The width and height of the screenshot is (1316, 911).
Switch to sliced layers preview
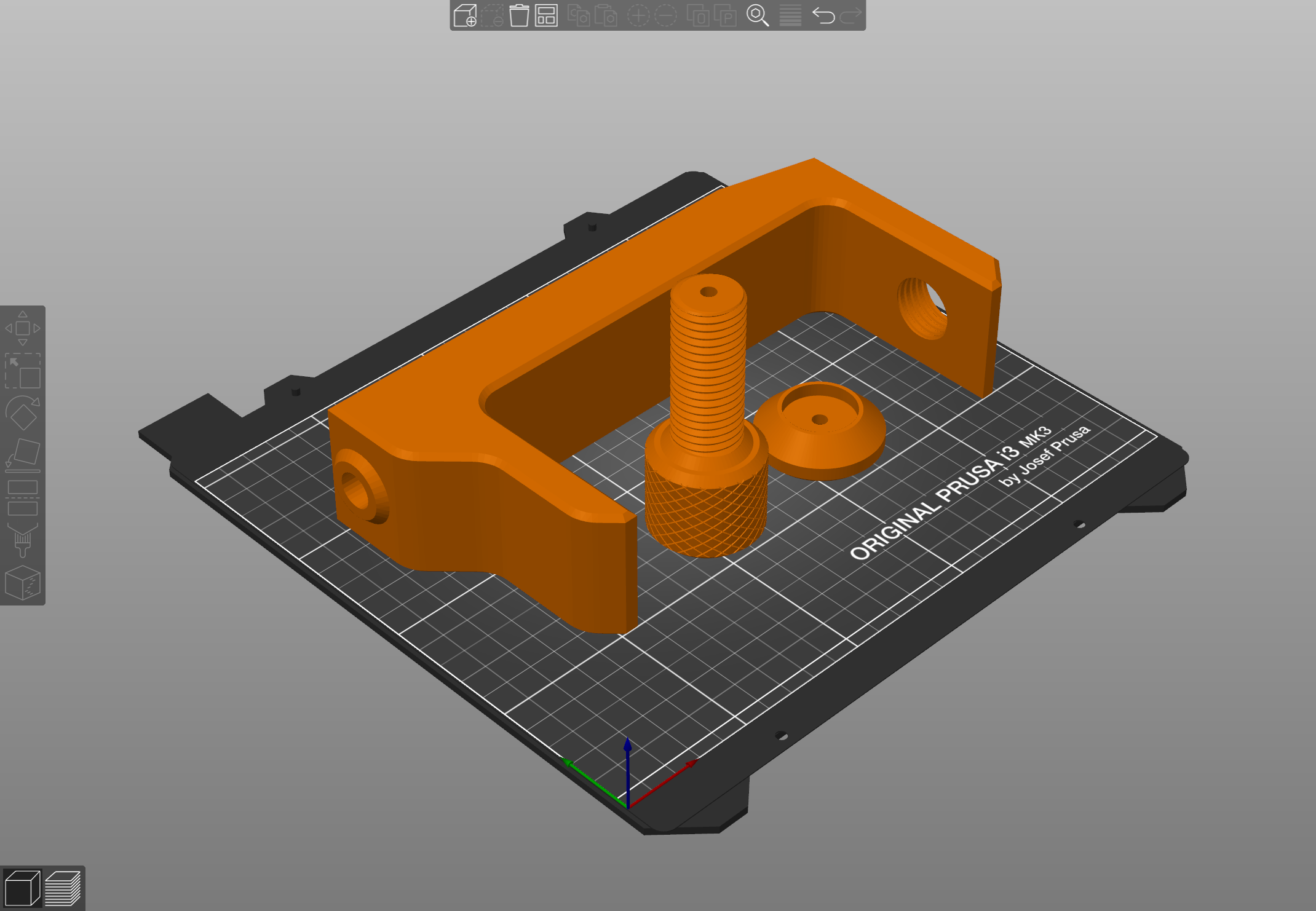coord(63,888)
